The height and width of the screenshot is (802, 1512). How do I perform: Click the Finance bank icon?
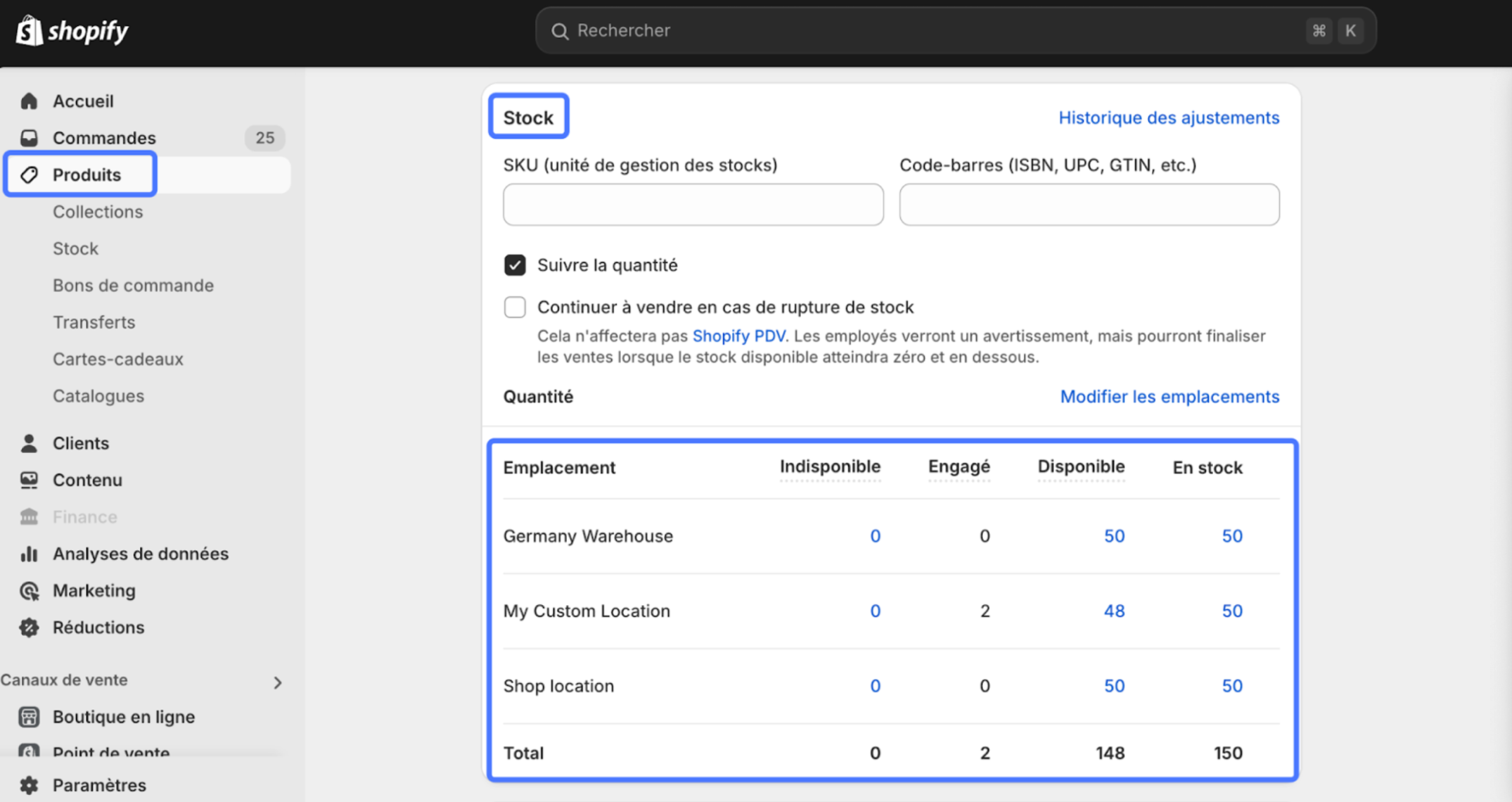(29, 516)
